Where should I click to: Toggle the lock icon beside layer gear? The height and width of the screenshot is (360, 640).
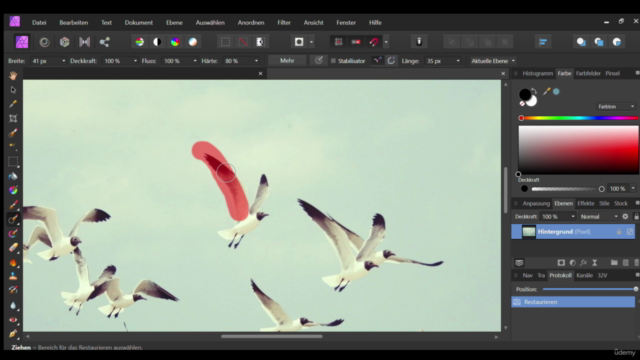636,216
